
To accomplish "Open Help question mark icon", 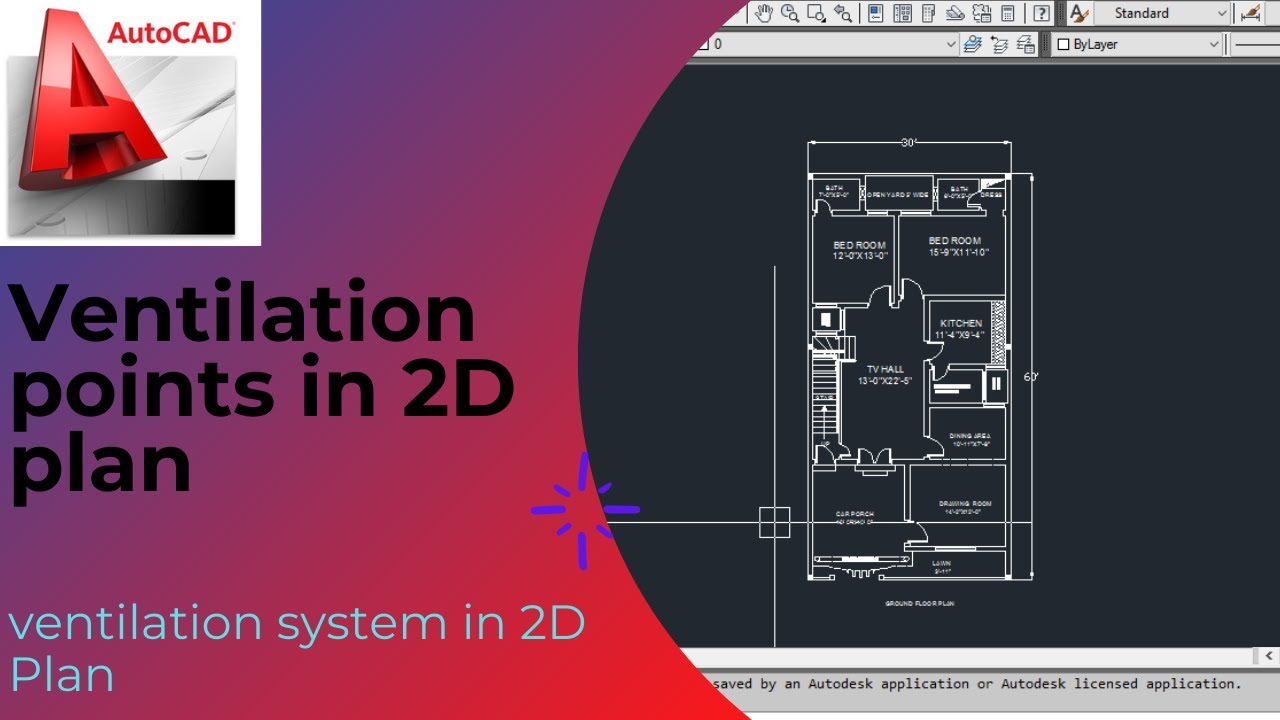I will (1041, 13).
